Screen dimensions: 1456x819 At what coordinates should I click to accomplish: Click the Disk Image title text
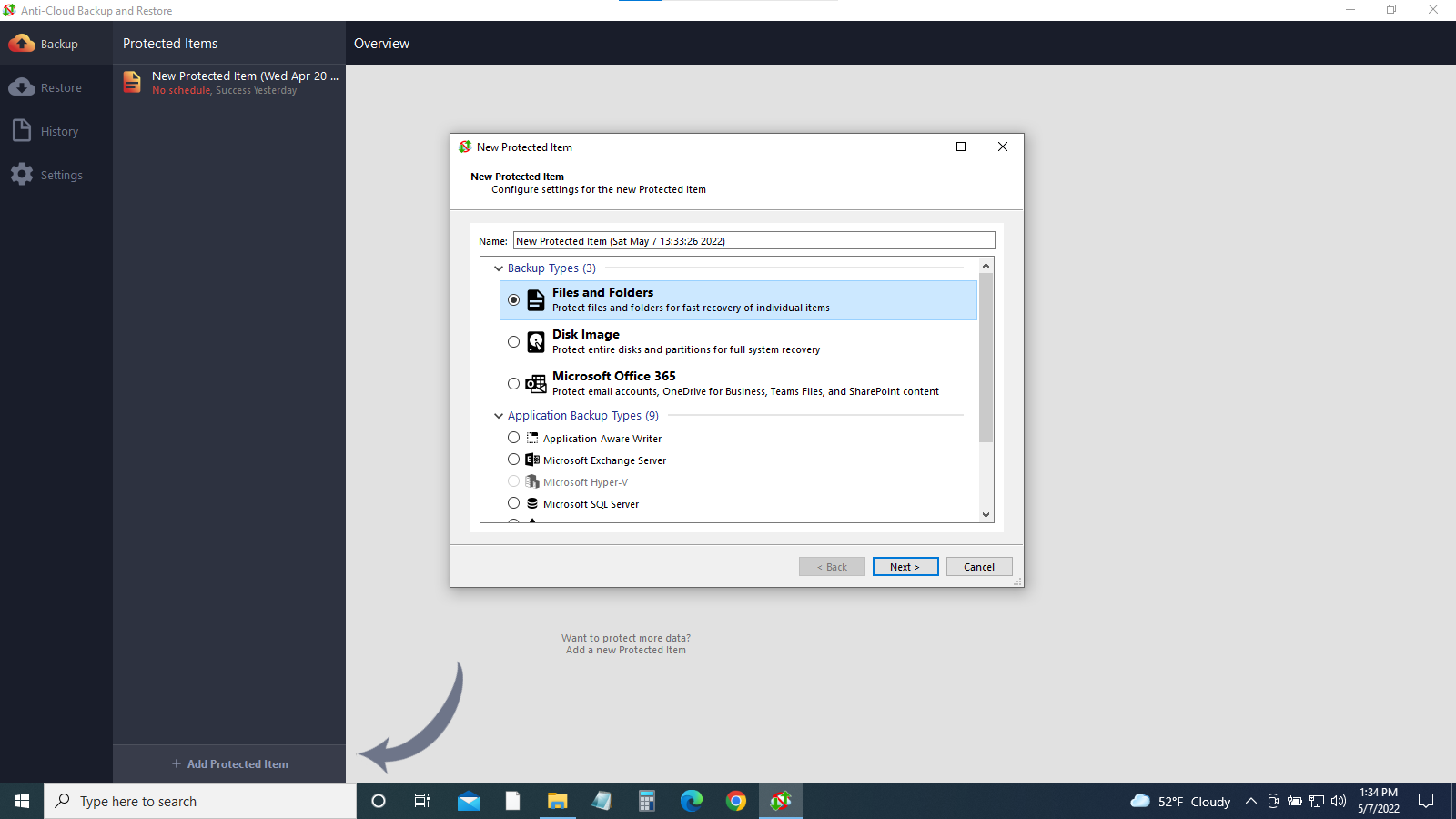[x=586, y=334]
